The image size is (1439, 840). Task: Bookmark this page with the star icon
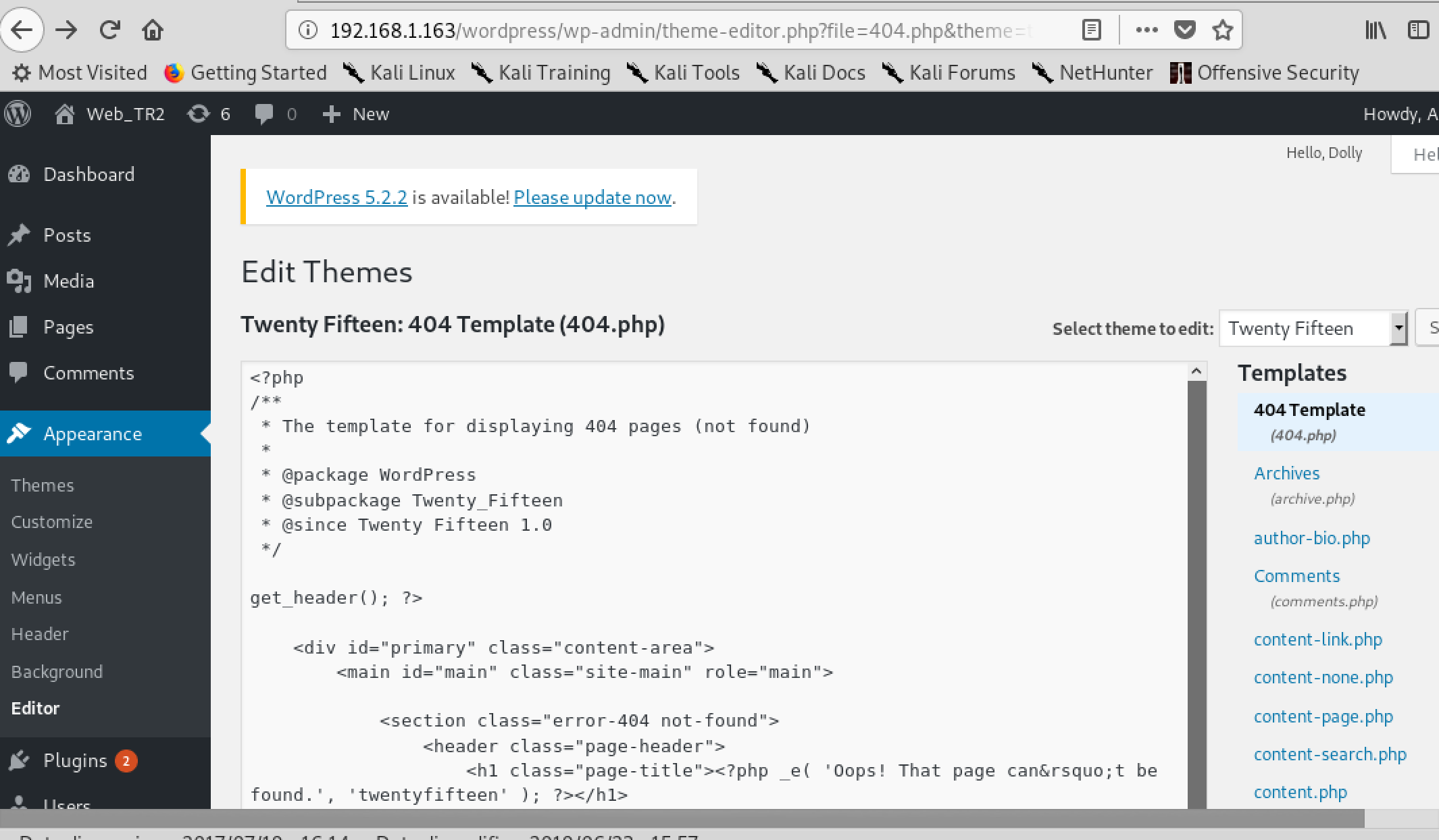click(x=1223, y=30)
